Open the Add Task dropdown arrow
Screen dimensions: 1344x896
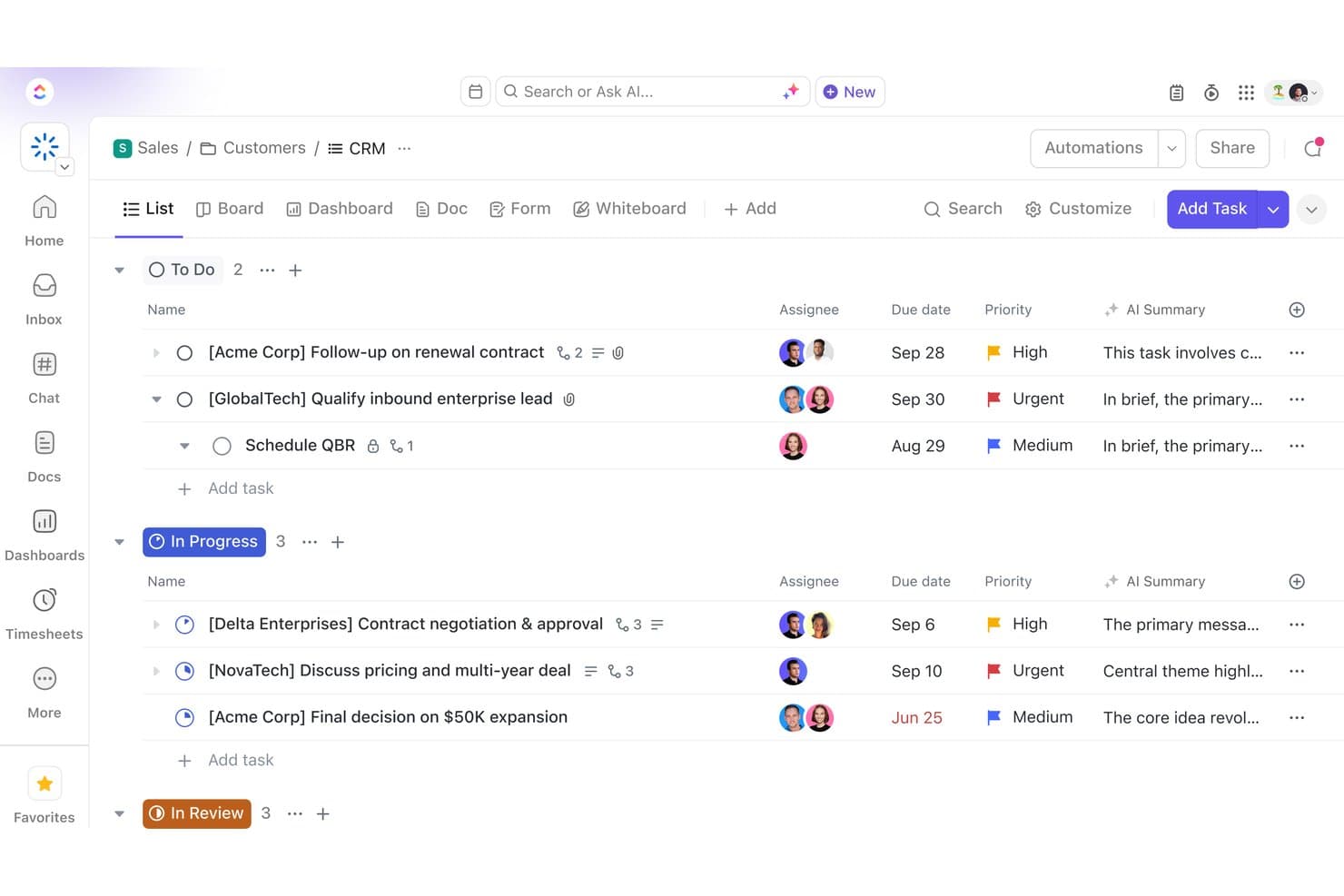1273,209
